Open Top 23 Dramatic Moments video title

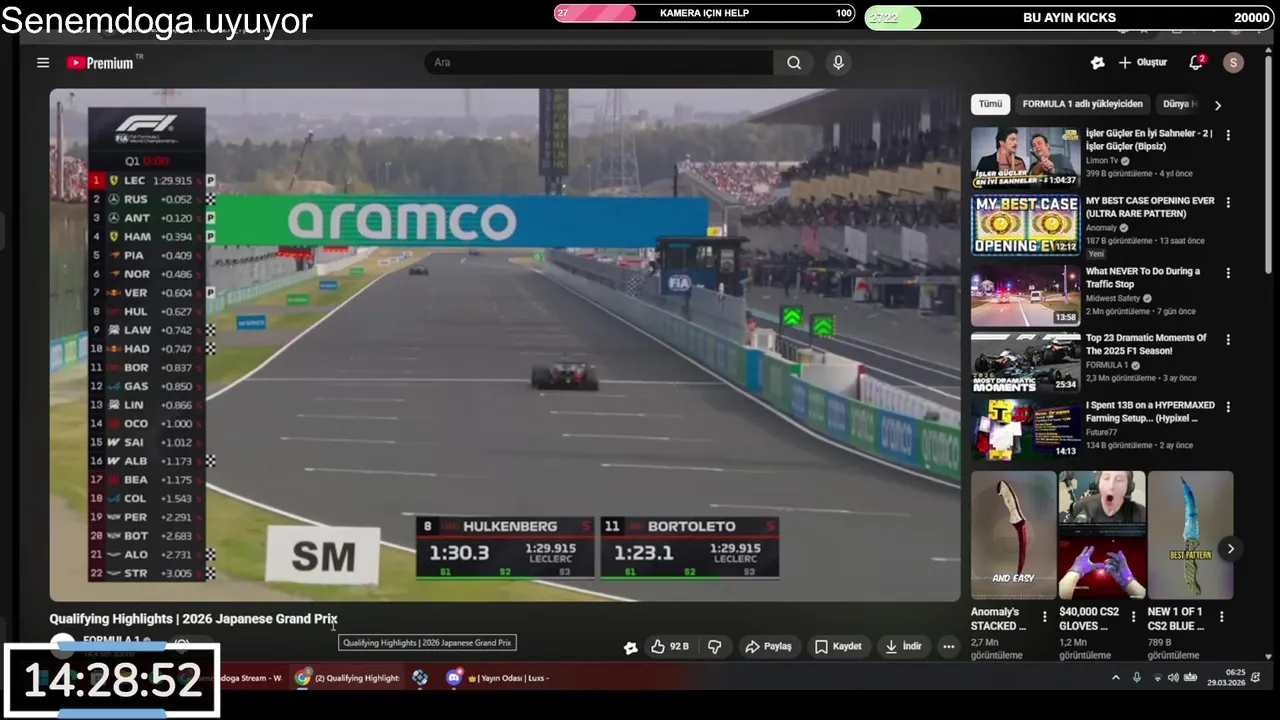[1146, 344]
